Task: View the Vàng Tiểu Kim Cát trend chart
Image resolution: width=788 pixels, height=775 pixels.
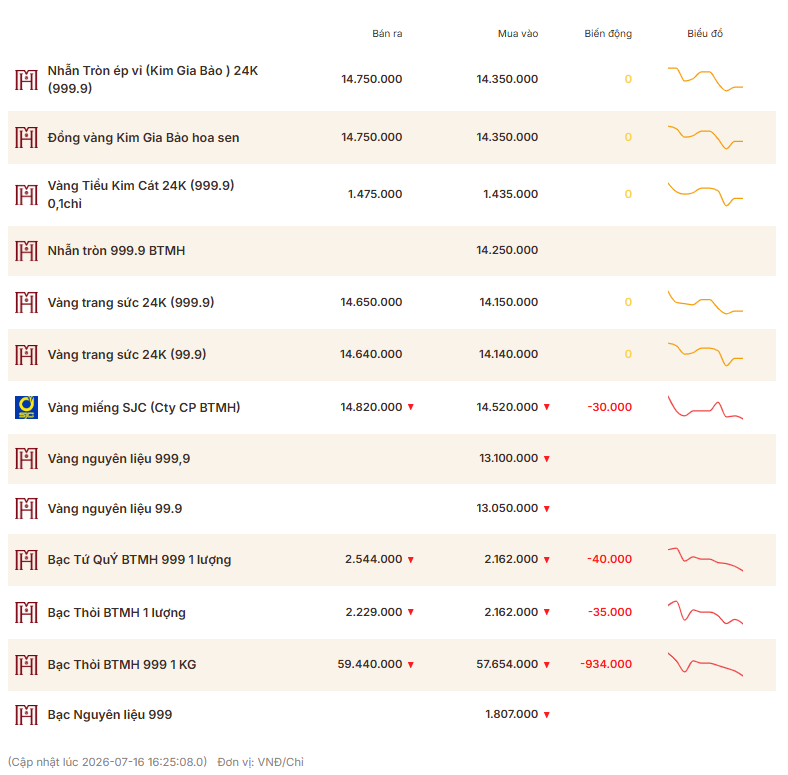Action: pos(705,194)
